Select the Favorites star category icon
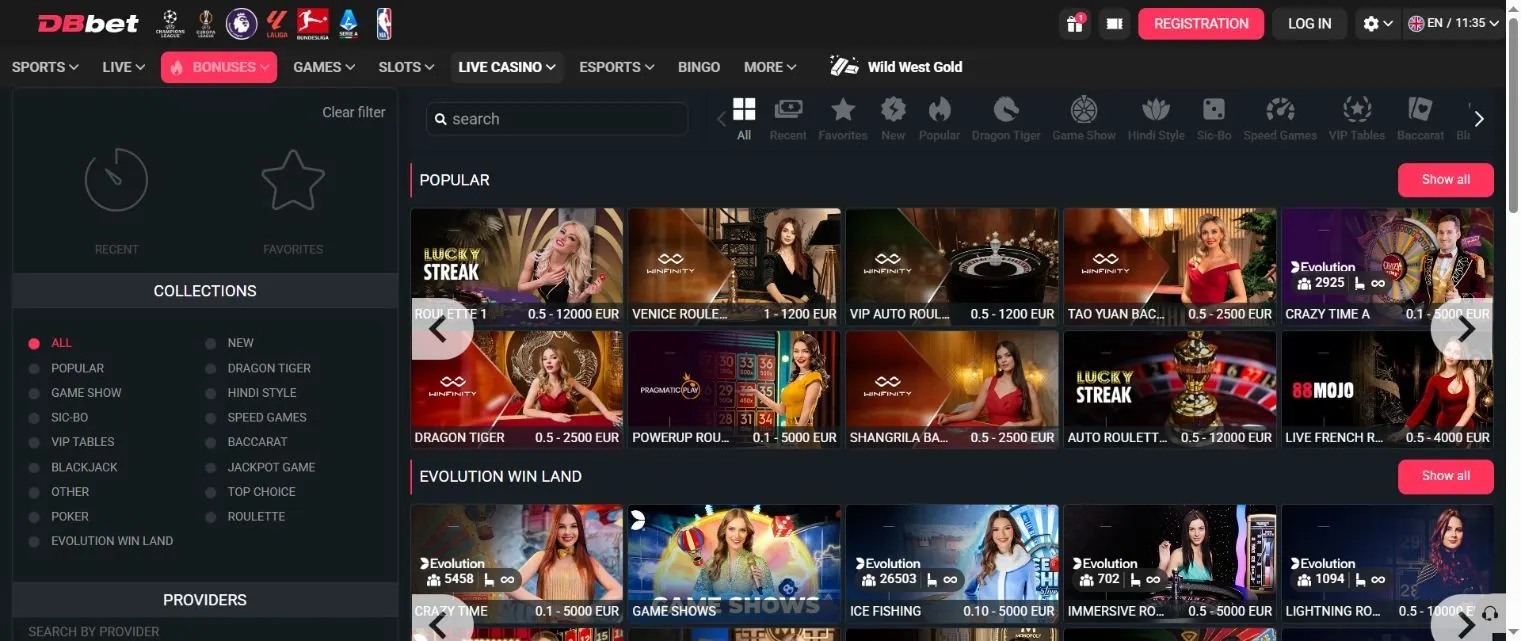 (843, 118)
